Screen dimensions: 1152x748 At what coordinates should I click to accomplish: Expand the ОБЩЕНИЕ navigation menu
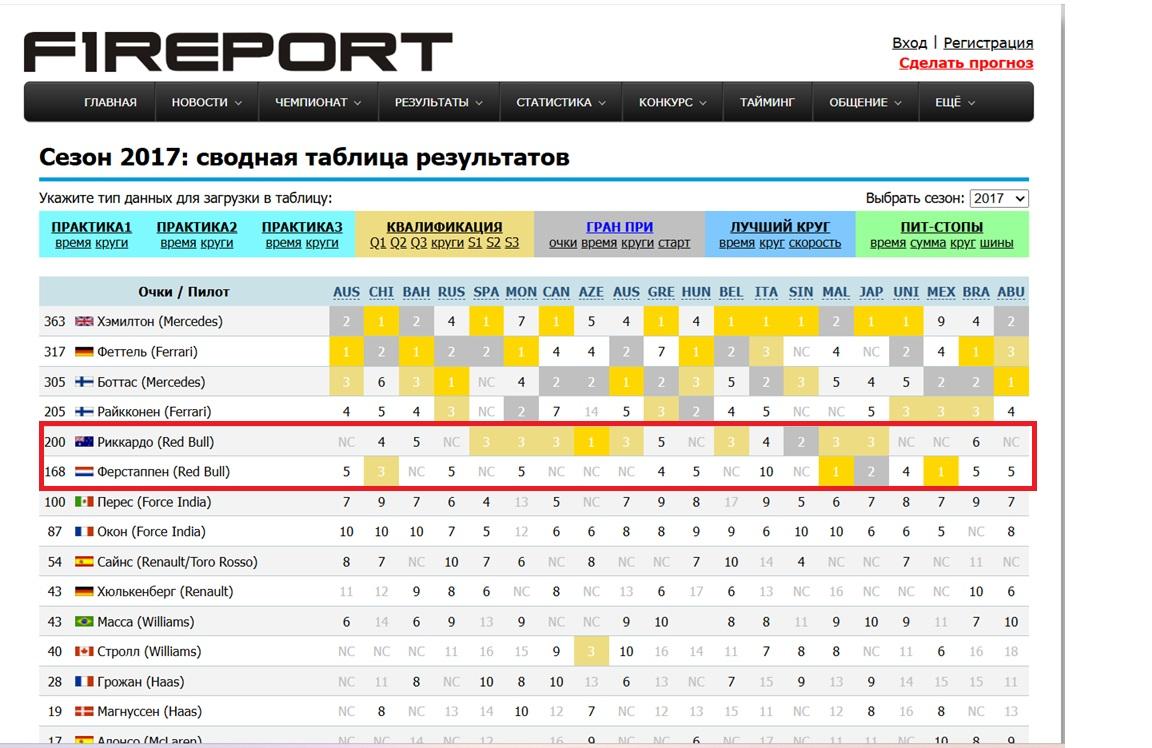865,102
